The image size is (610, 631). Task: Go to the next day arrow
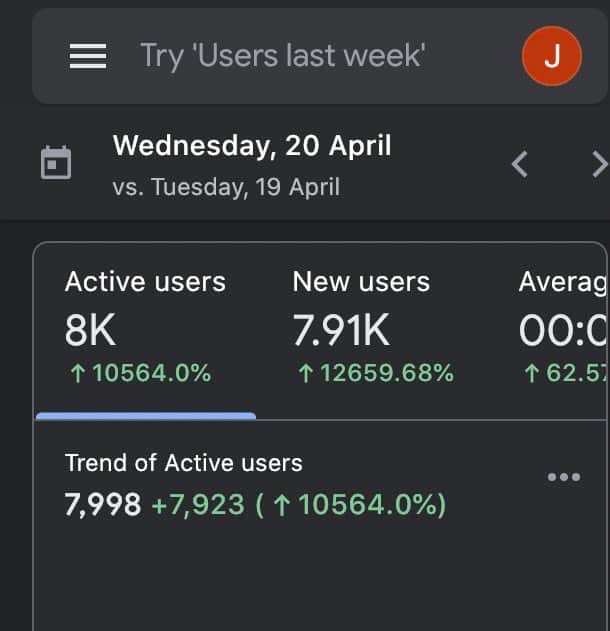coord(600,164)
